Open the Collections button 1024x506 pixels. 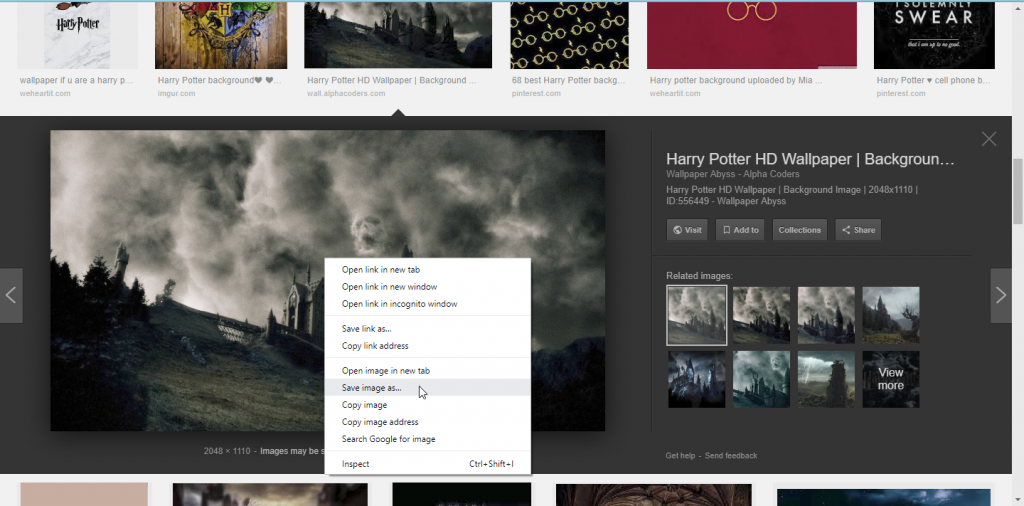[799, 230]
